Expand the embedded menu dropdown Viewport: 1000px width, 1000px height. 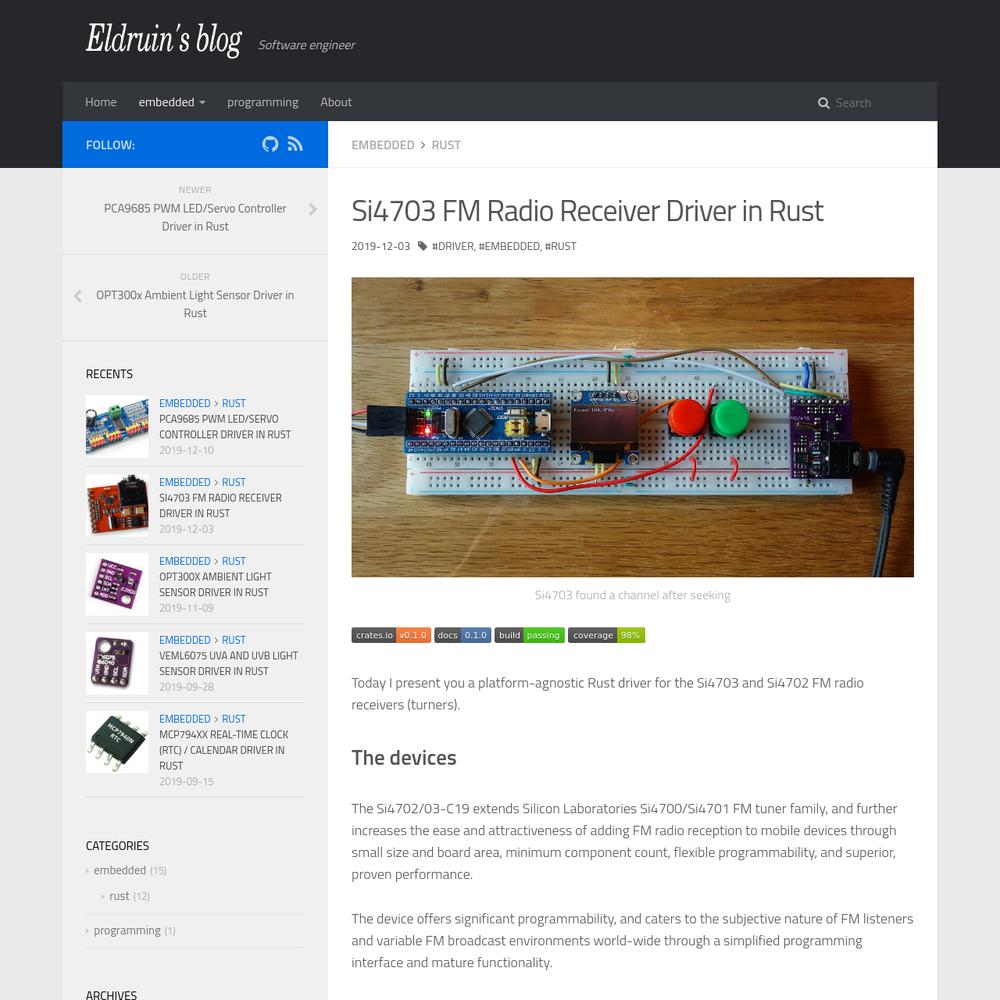(172, 102)
